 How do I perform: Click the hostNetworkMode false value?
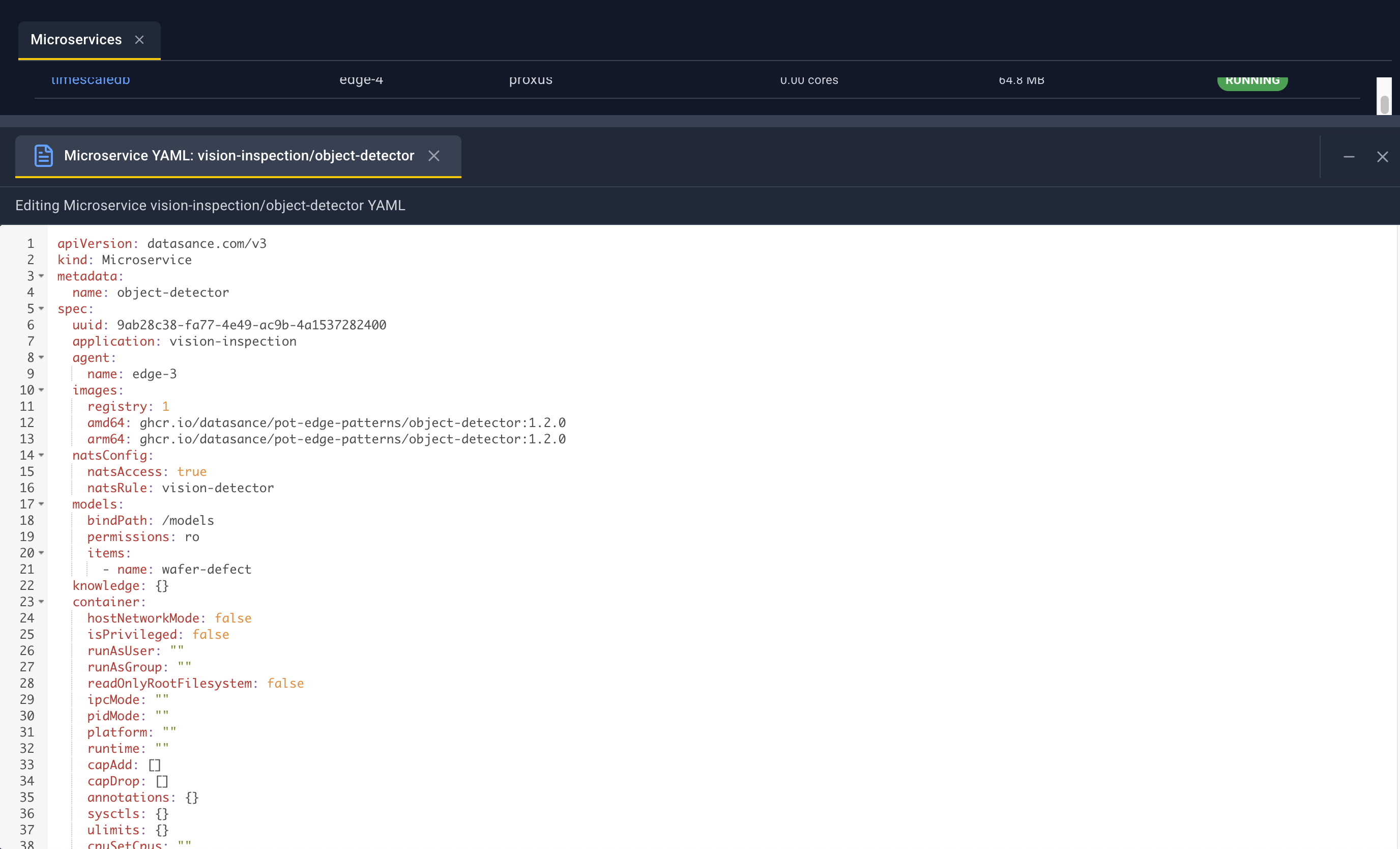[x=233, y=618]
